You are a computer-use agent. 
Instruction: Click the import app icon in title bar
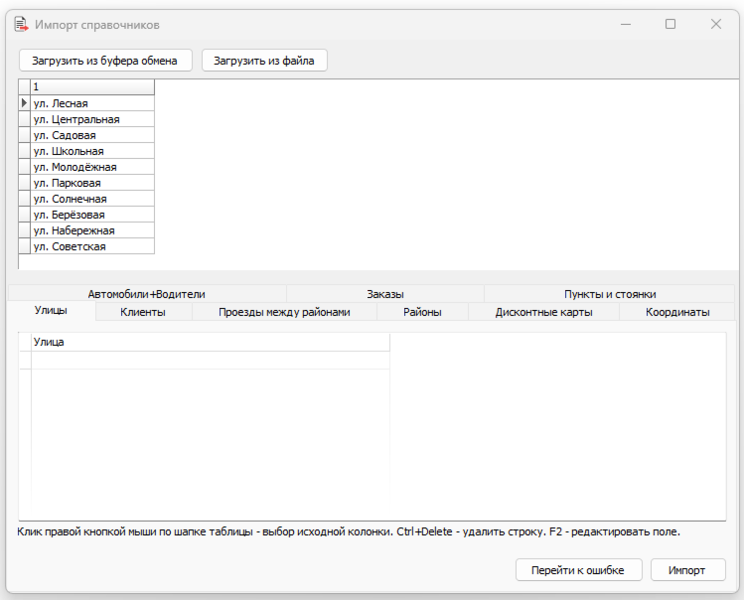(x=20, y=24)
